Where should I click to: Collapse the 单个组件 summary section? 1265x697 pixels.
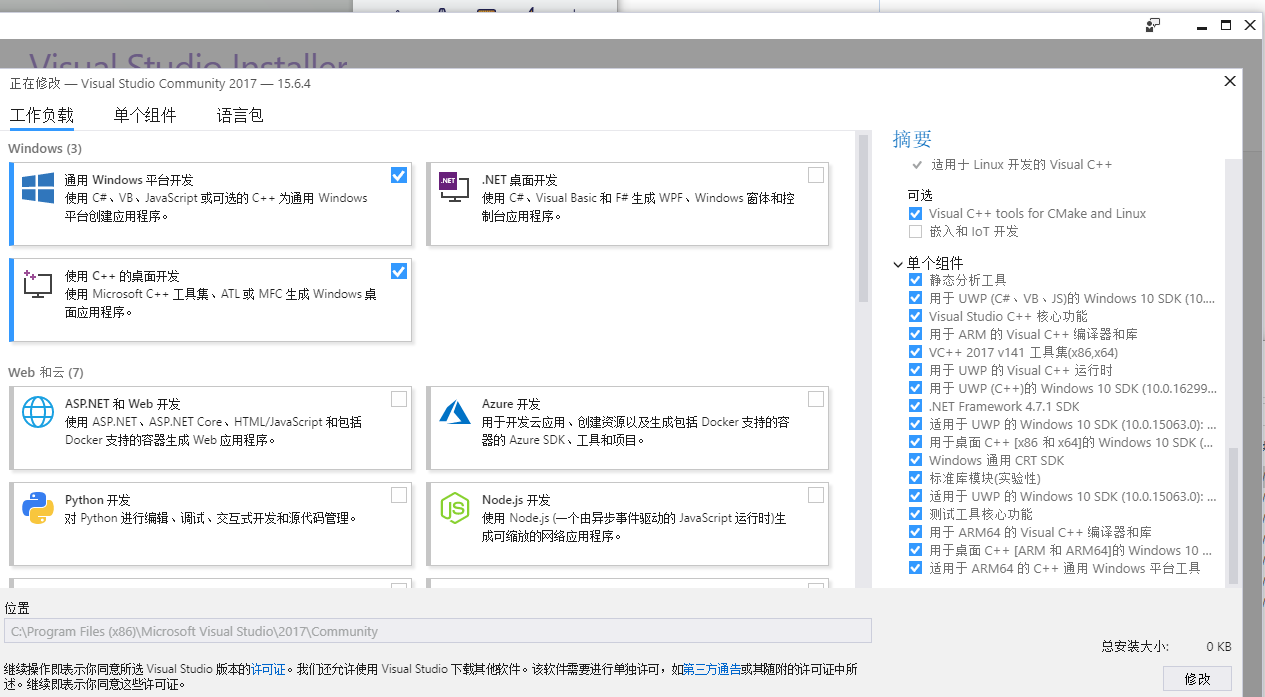click(x=898, y=264)
